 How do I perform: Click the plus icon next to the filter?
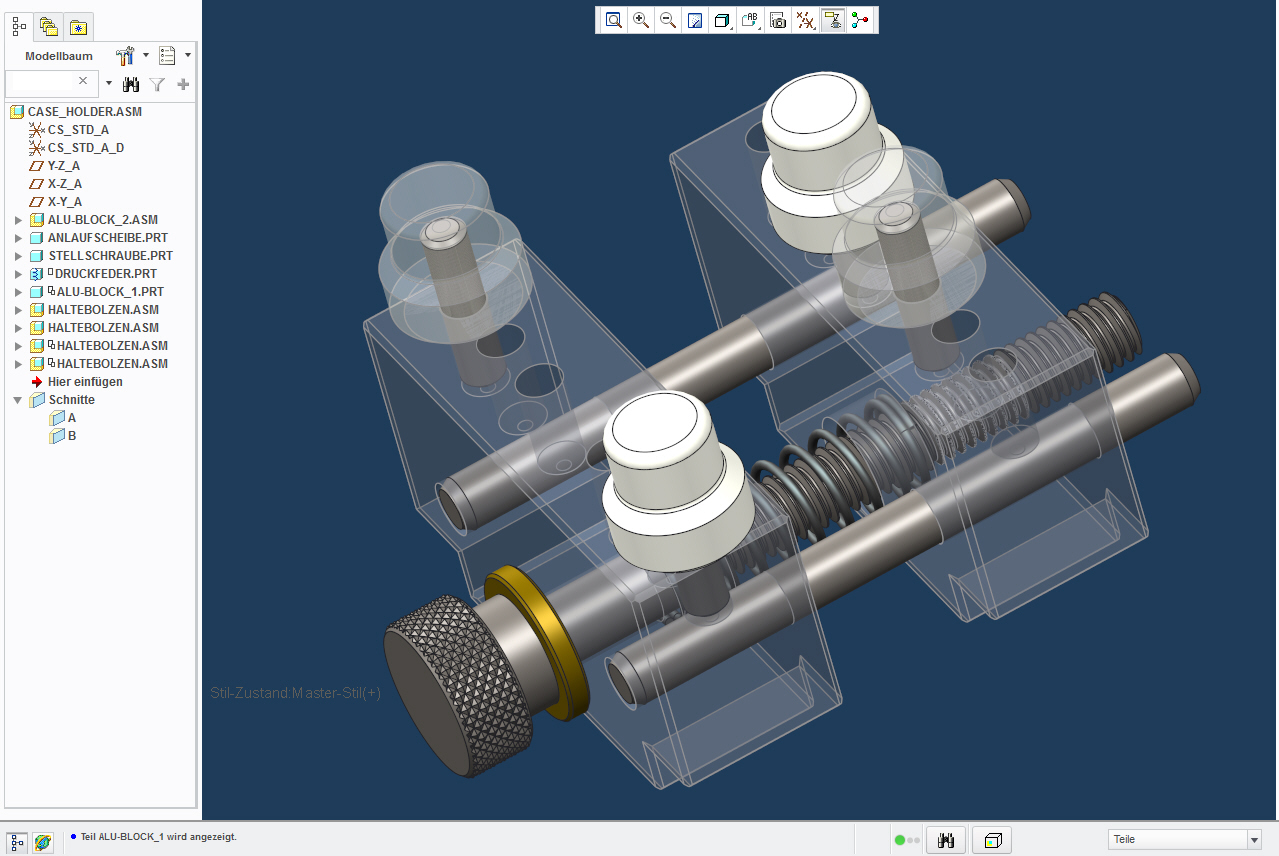click(183, 85)
